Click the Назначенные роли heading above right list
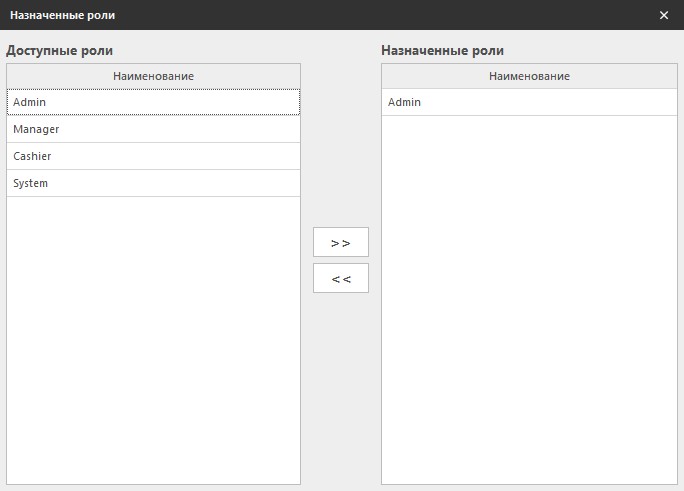 [x=442, y=50]
